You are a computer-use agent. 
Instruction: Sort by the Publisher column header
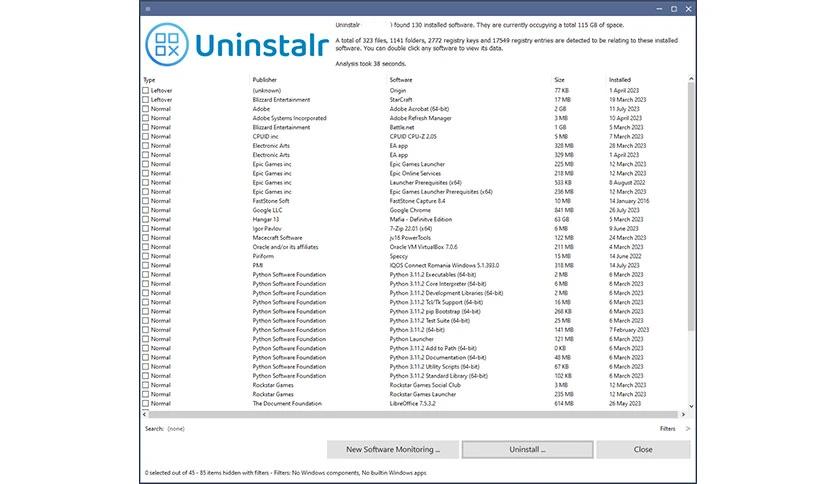(x=264, y=80)
